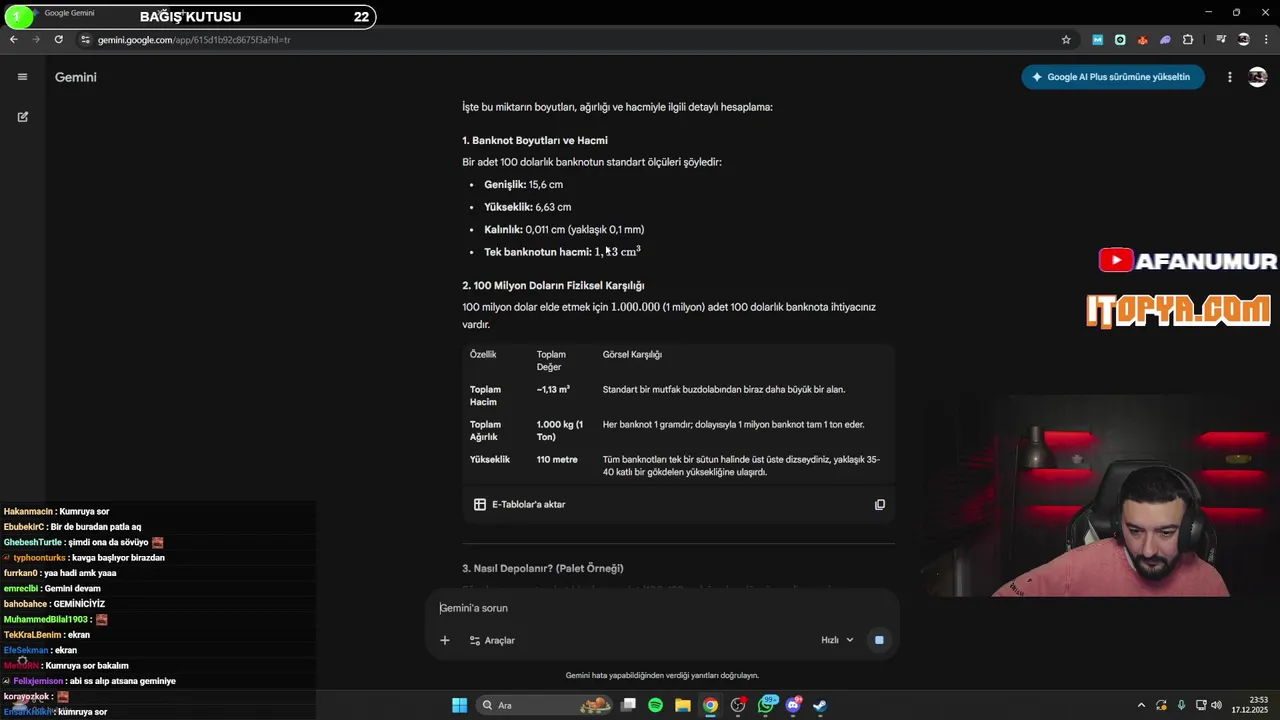This screenshot has width=1280, height=720.
Task: Open the Gemini main menu hamburger
Action: click(22, 77)
